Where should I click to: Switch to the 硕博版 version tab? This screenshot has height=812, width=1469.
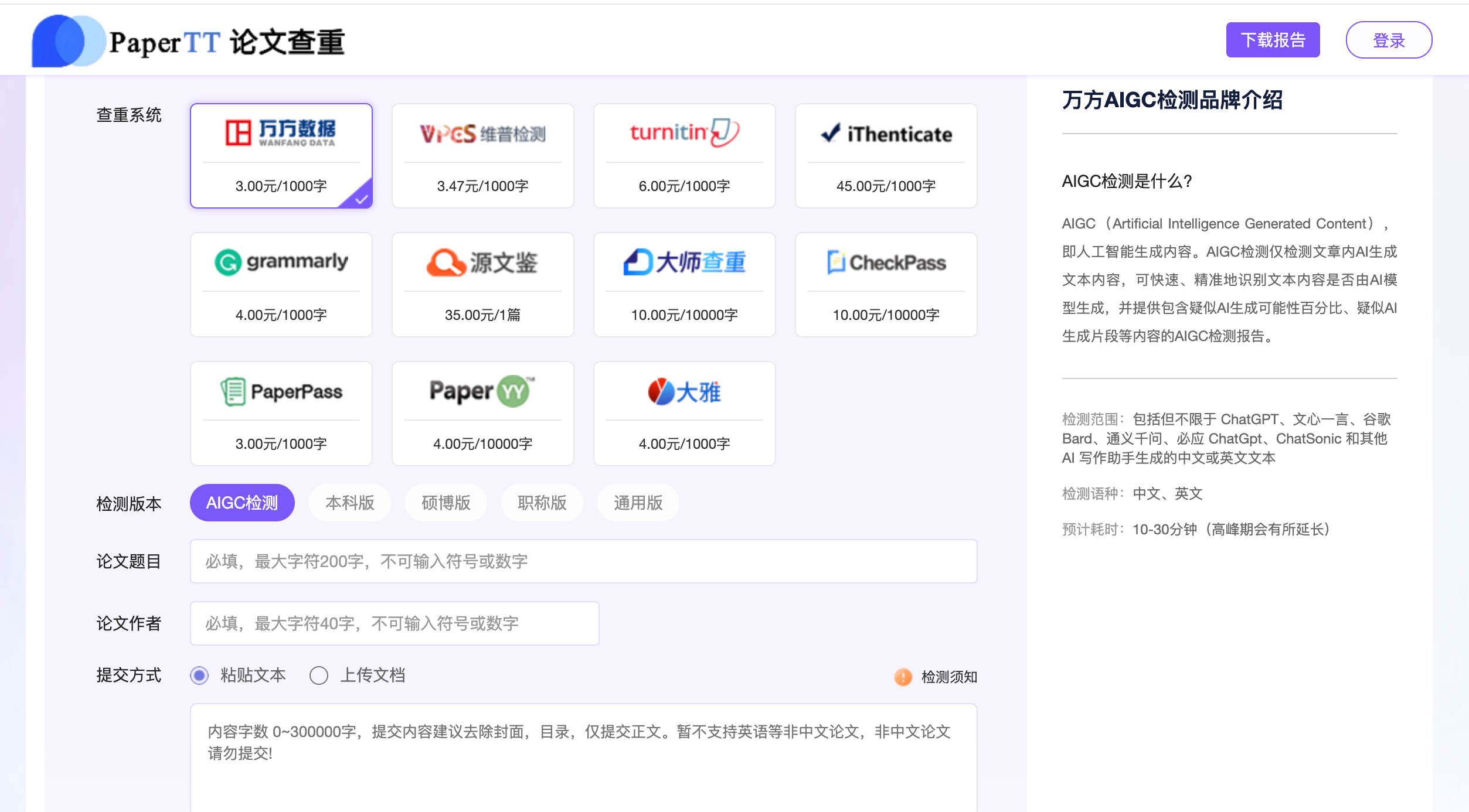pyautogui.click(x=446, y=503)
